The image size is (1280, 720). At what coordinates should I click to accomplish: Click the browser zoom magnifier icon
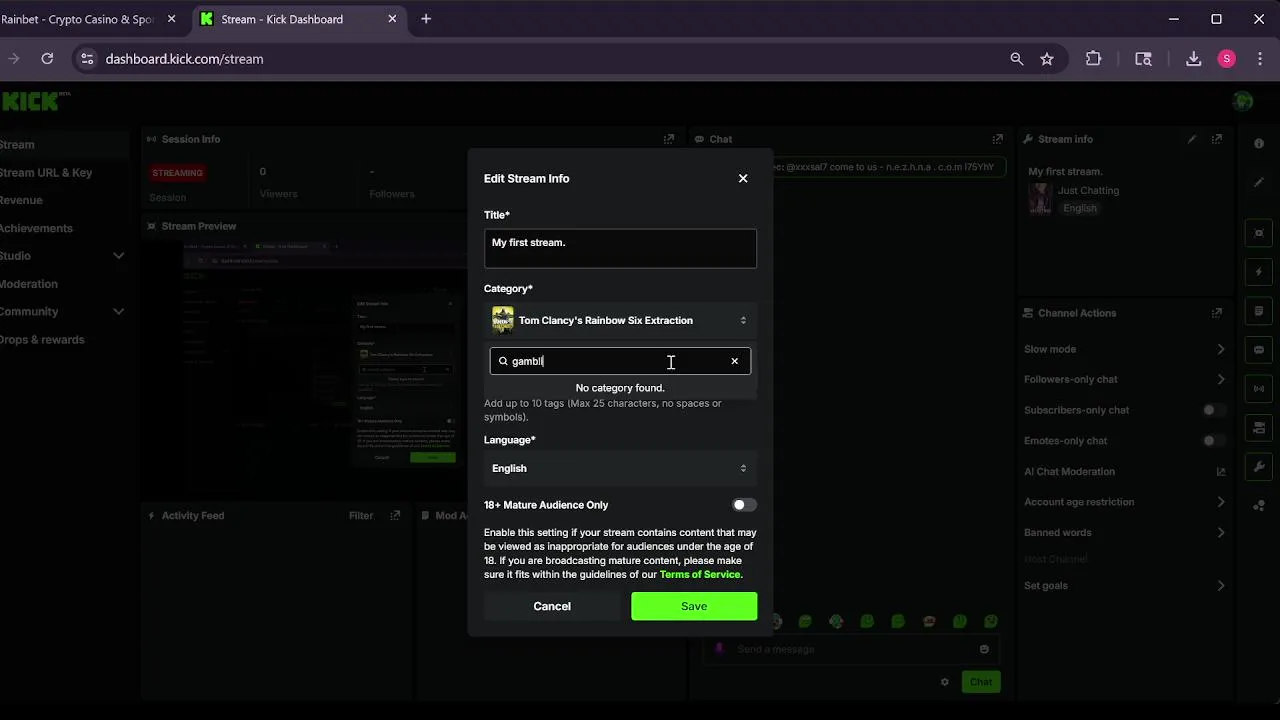pos(1017,59)
